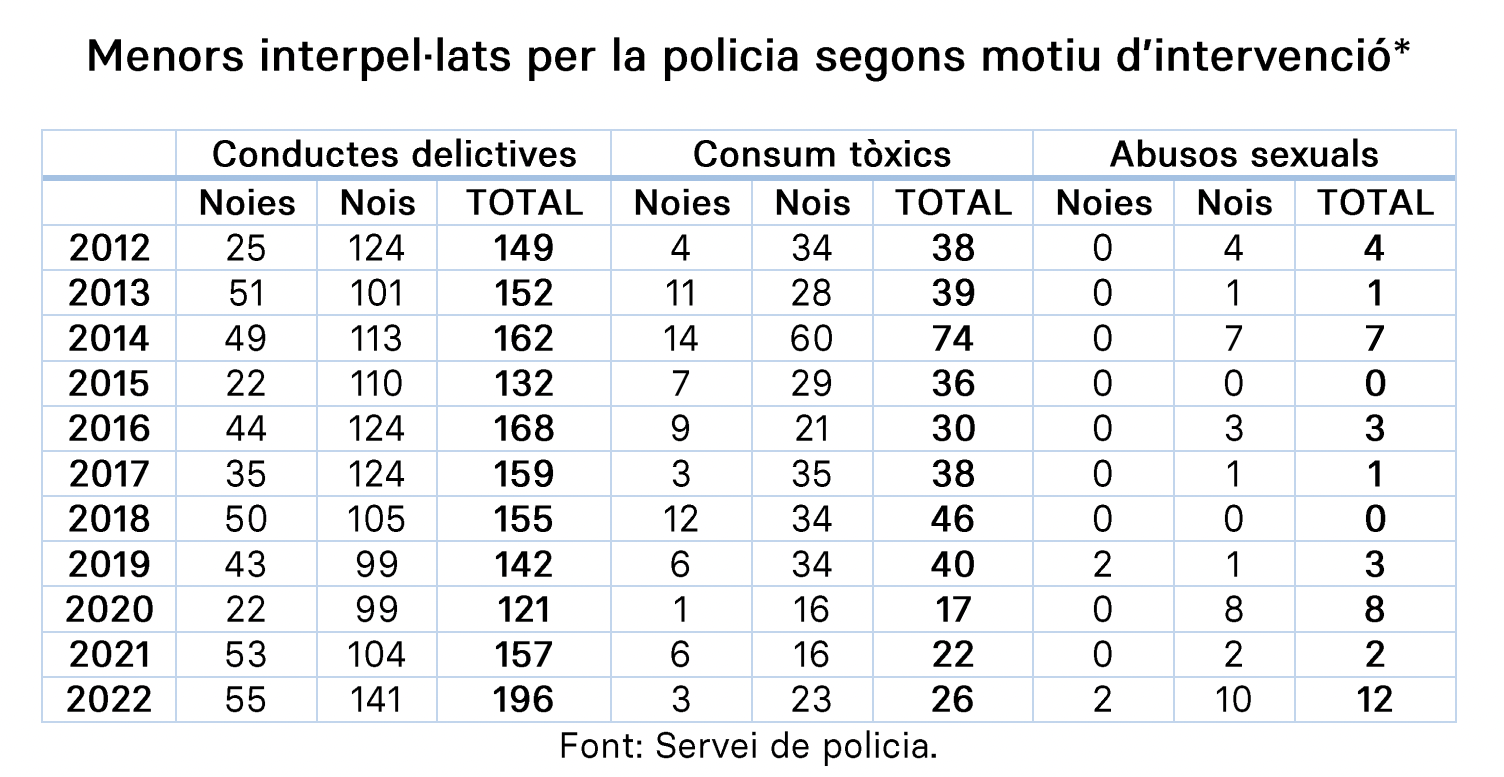The height and width of the screenshot is (777, 1504).
Task: Click the Font: Servei de policia caption
Action: pos(749,746)
